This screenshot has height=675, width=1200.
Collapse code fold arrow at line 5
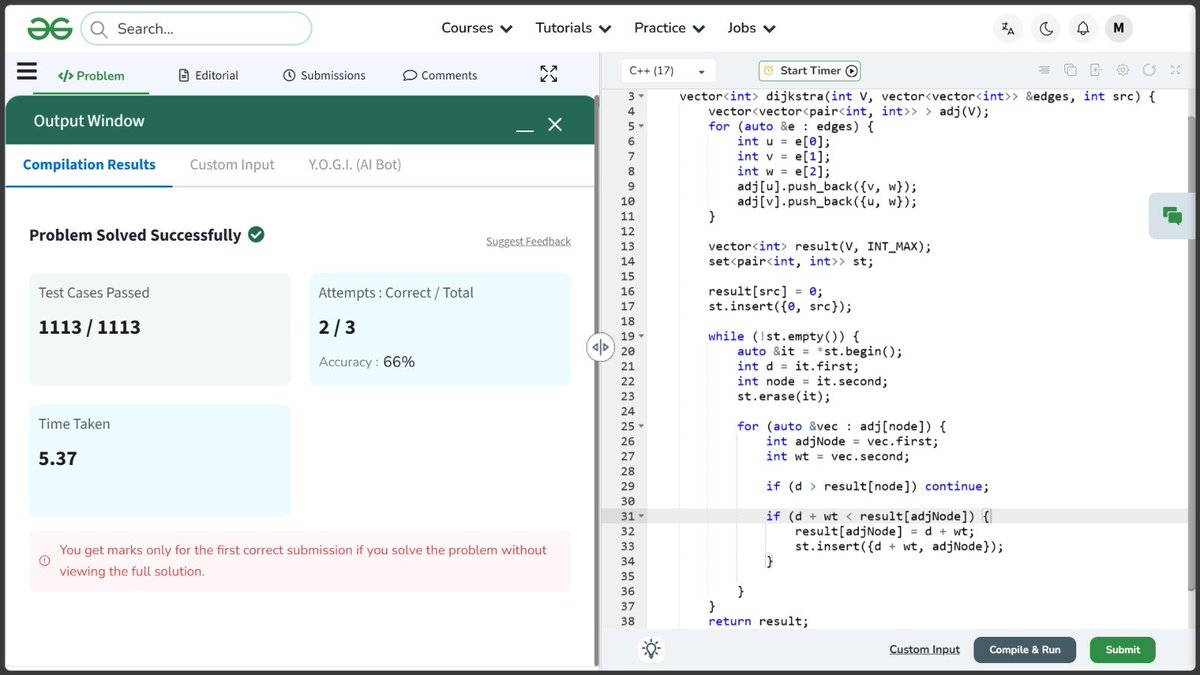[641, 126]
